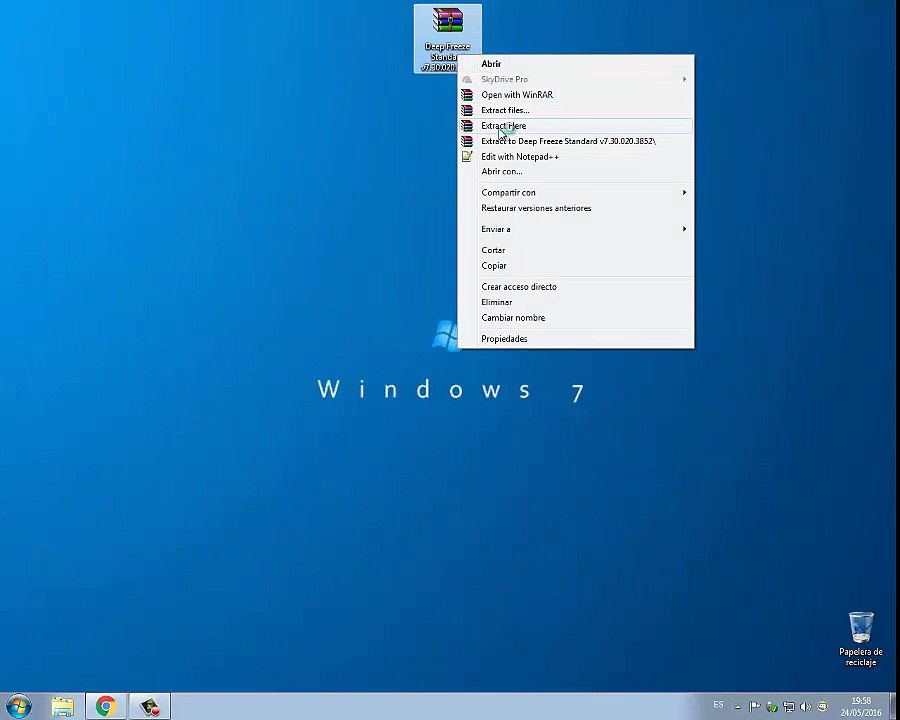Select Extract Here option
This screenshot has height=720, width=900.
pyautogui.click(x=576, y=126)
